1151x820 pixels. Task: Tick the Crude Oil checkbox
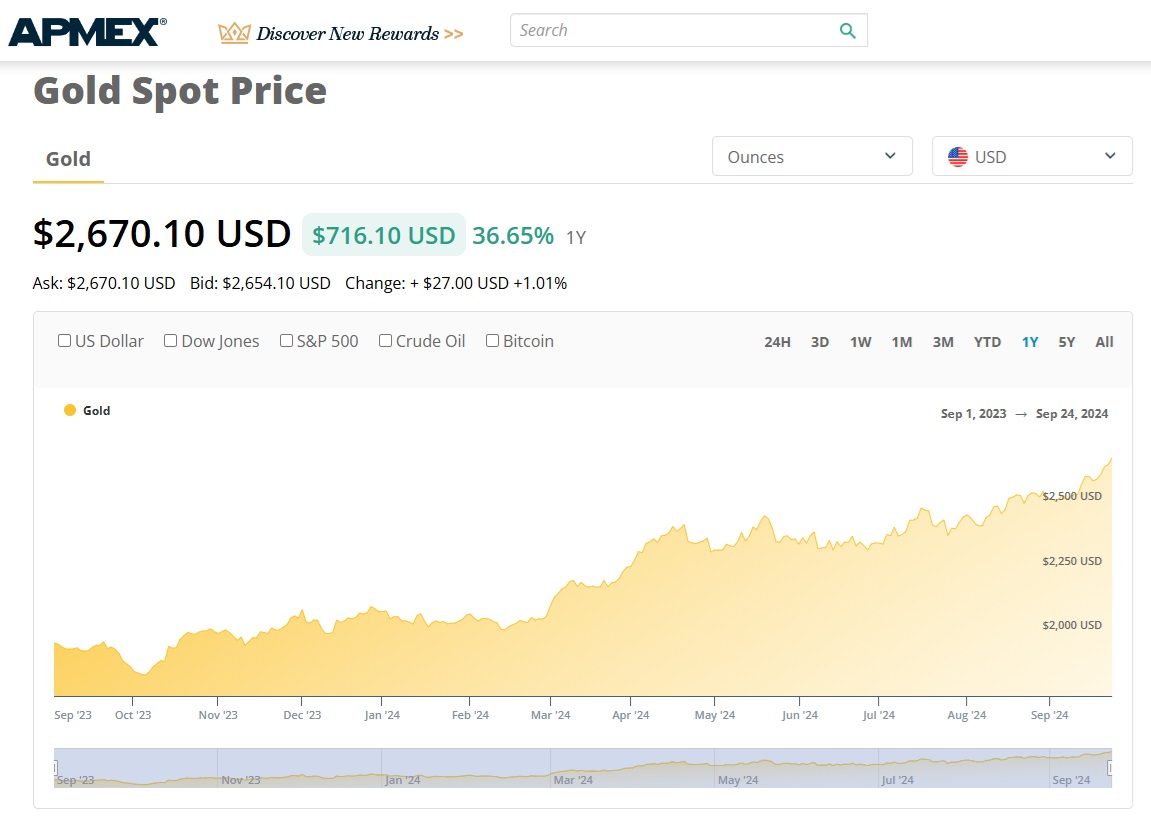pyautogui.click(x=386, y=341)
